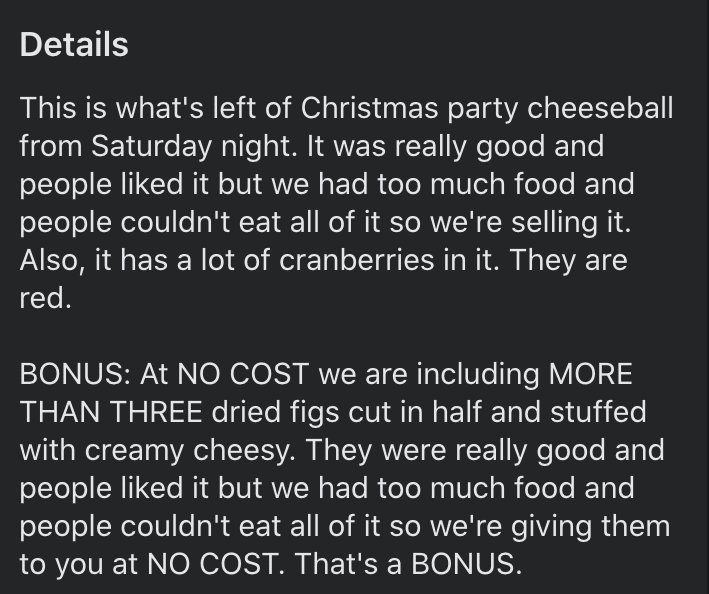Click the word "cheeseball" in the first line

point(600,108)
